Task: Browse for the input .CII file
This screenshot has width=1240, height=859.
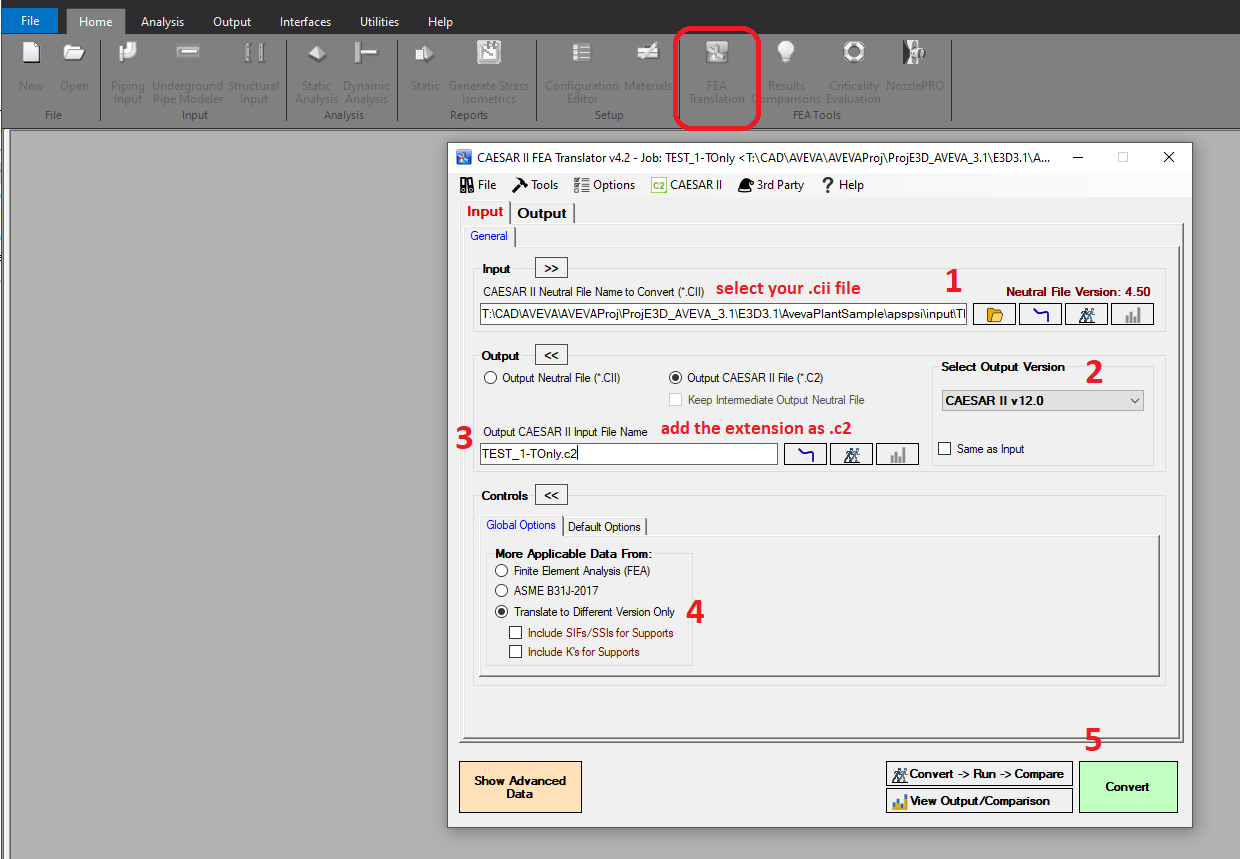Action: (x=994, y=314)
